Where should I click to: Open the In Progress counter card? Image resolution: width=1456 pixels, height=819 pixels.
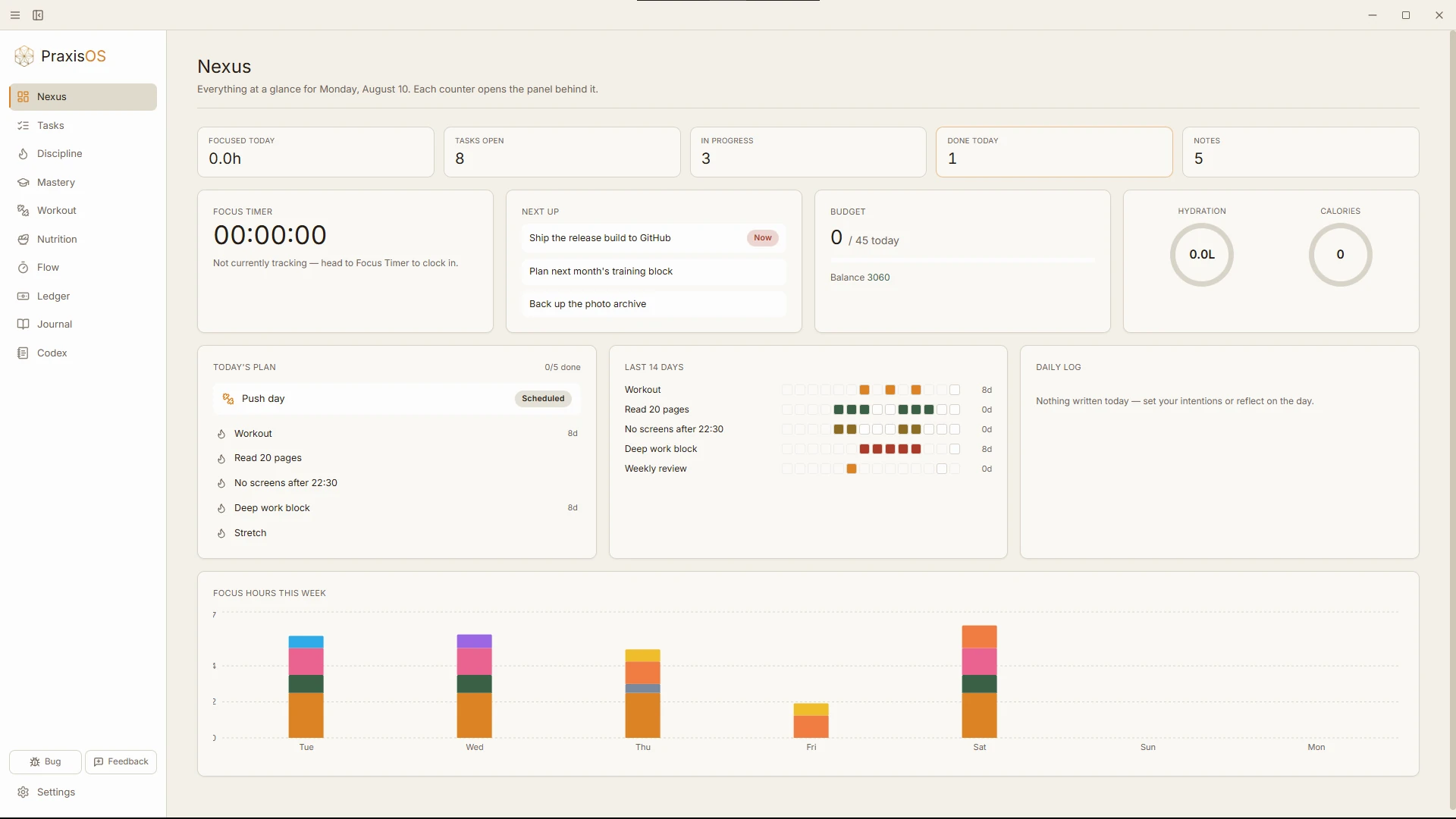(808, 152)
